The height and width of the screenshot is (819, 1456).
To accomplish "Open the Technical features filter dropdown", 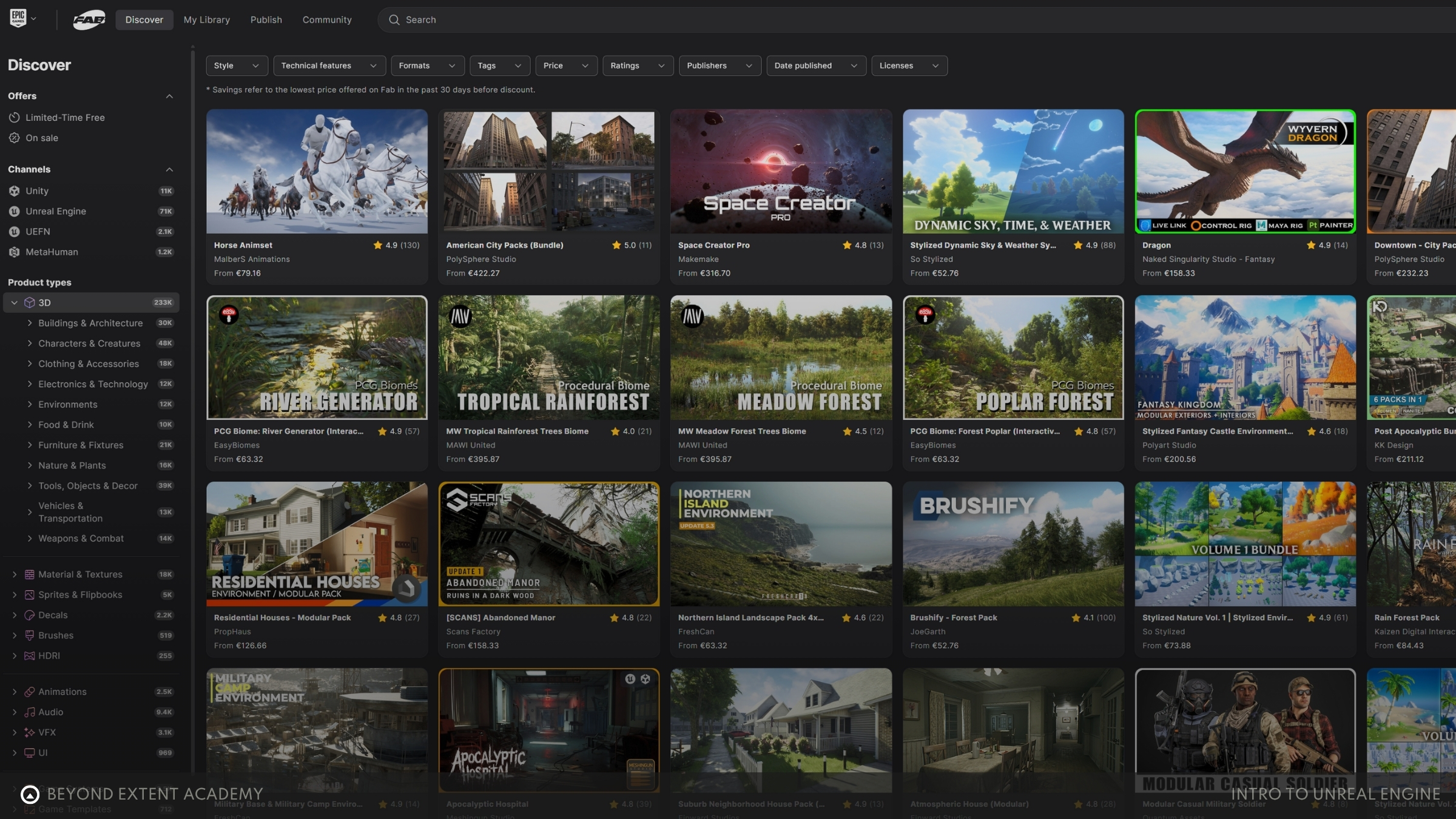I will pyautogui.click(x=329, y=66).
